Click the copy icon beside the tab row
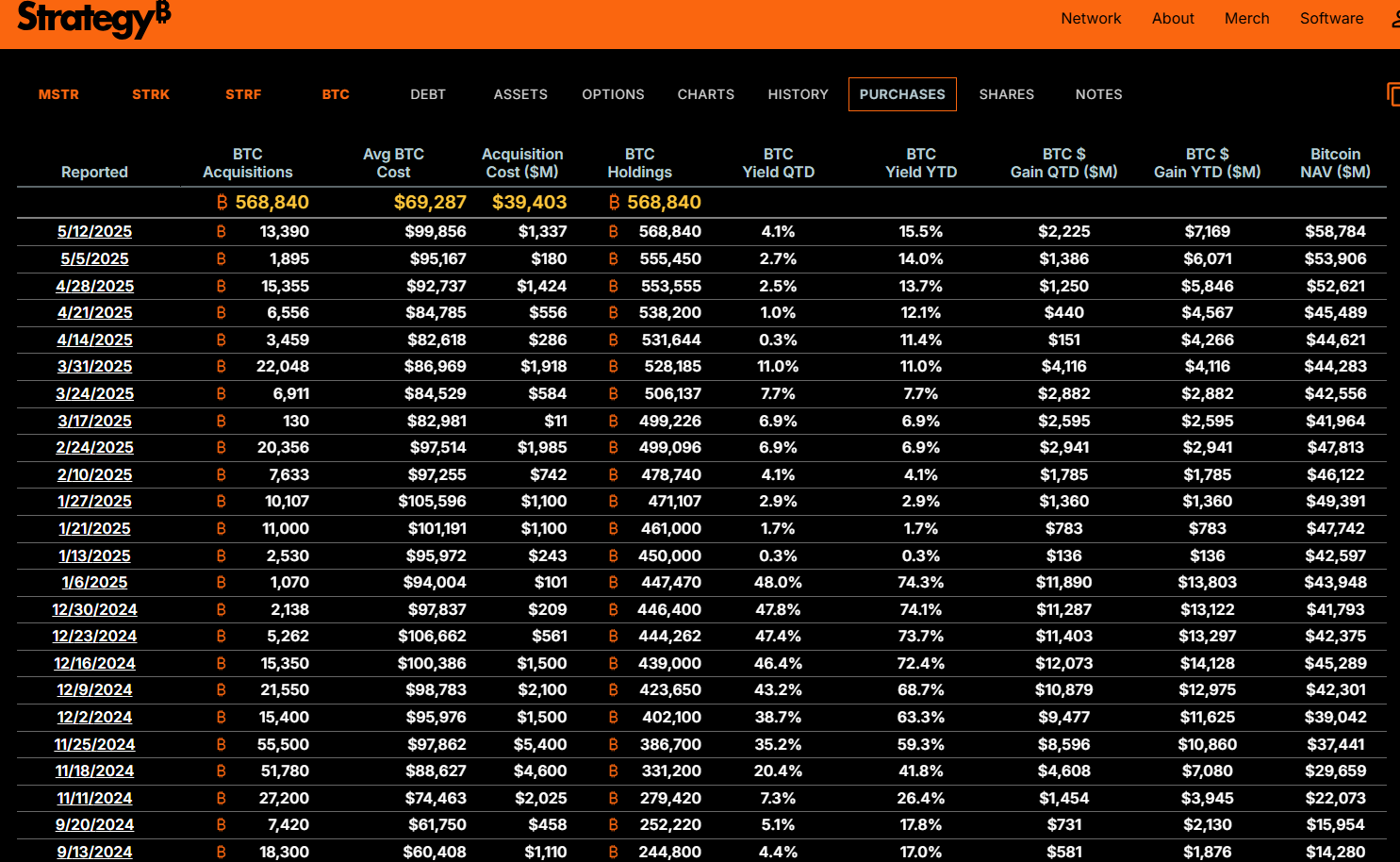The width and height of the screenshot is (1400, 862). 1392,94
